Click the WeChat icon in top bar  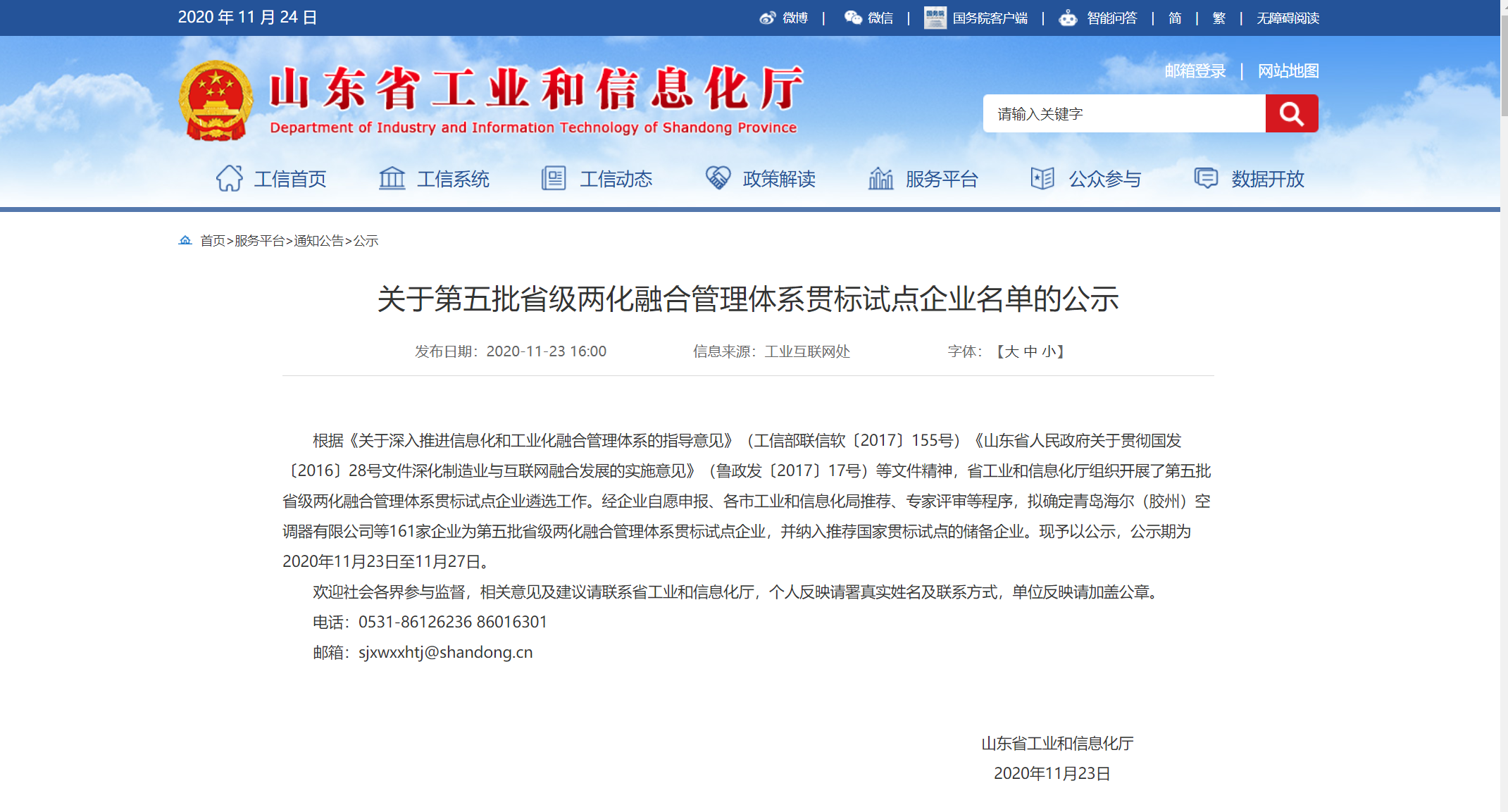click(853, 18)
